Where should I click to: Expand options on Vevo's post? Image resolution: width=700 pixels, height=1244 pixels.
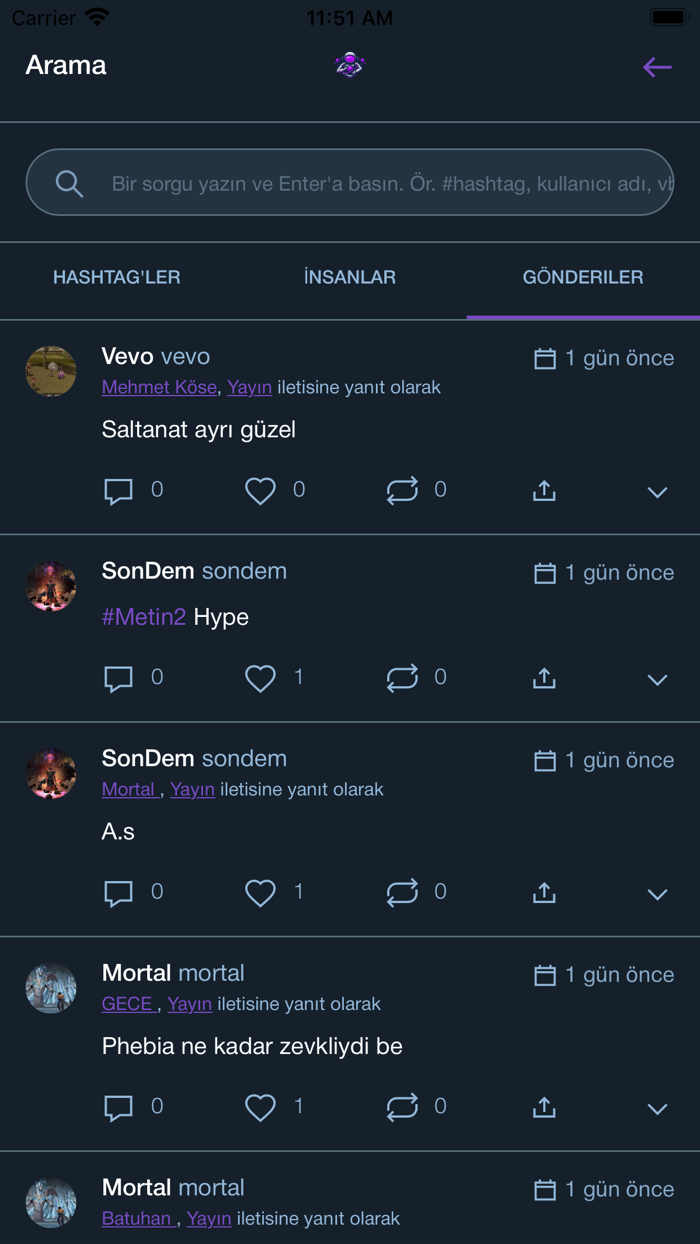(657, 493)
